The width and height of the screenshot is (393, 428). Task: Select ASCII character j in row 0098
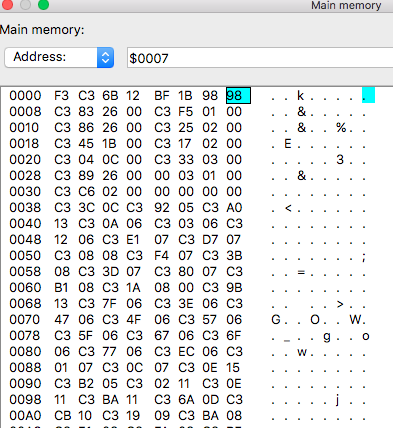point(337,400)
